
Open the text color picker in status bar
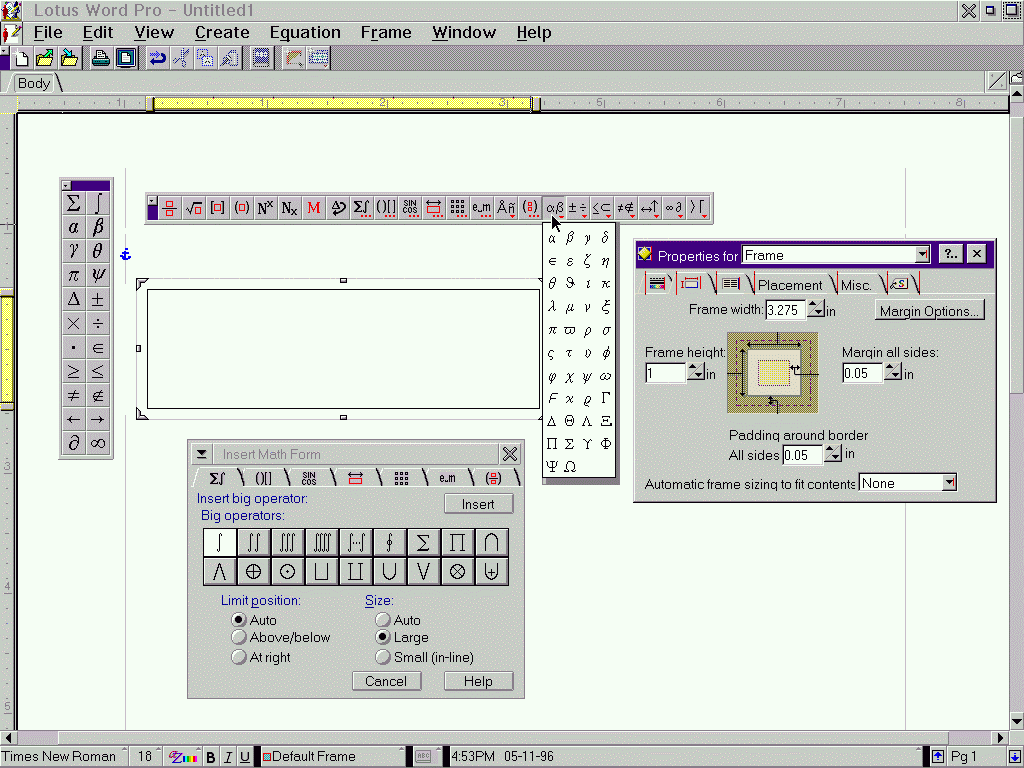click(x=183, y=757)
